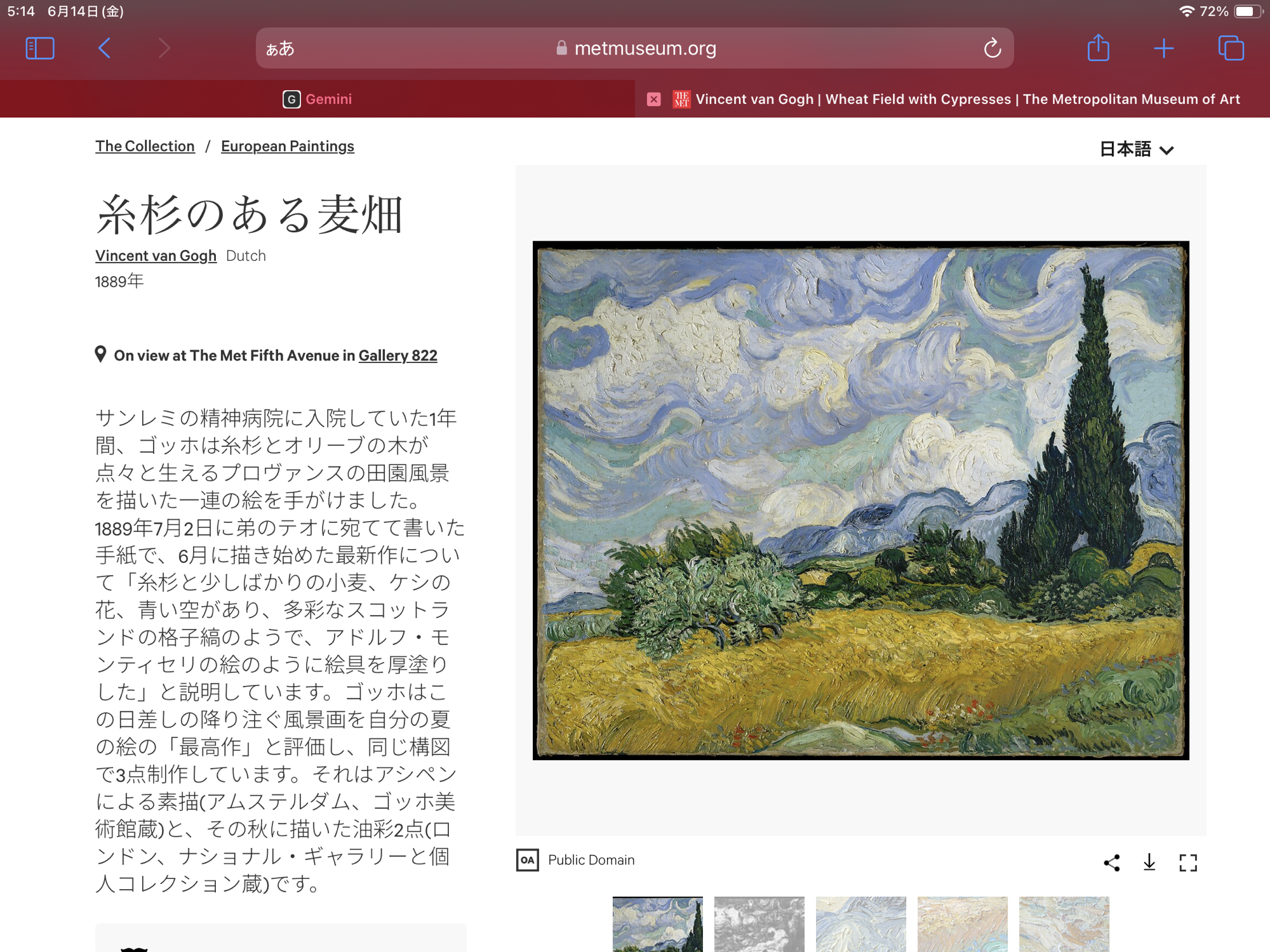Show the tab overview
The width and height of the screenshot is (1270, 952).
(x=1231, y=48)
